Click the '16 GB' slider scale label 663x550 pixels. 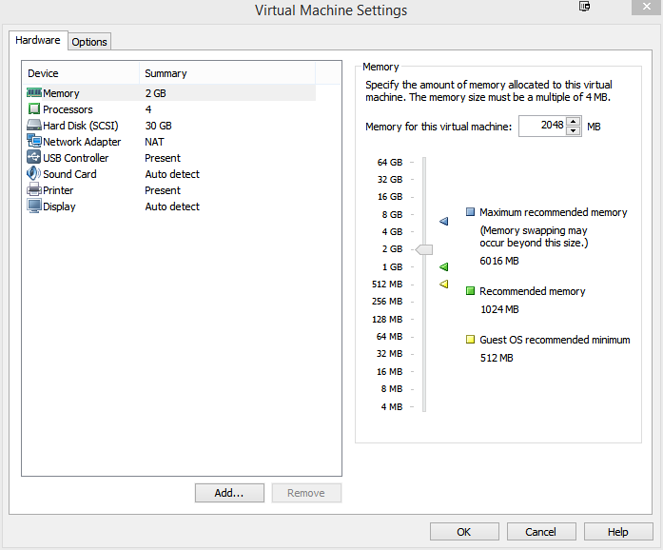click(x=390, y=197)
